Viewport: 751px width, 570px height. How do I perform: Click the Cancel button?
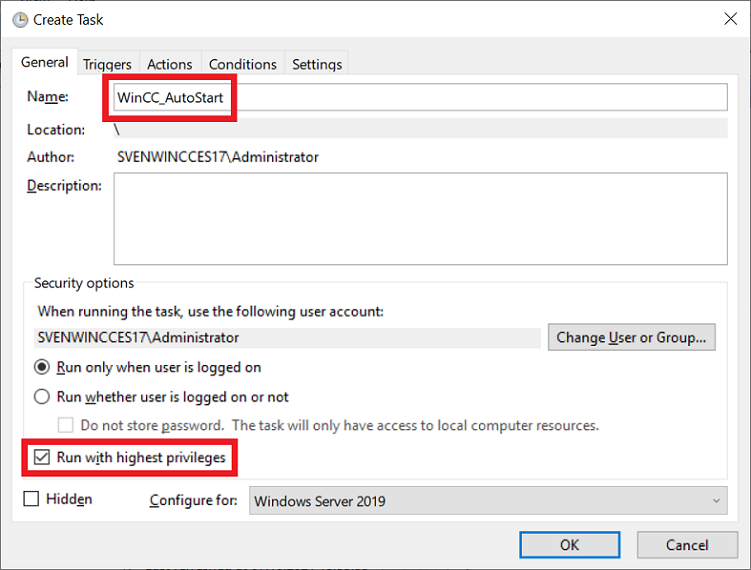(687, 545)
